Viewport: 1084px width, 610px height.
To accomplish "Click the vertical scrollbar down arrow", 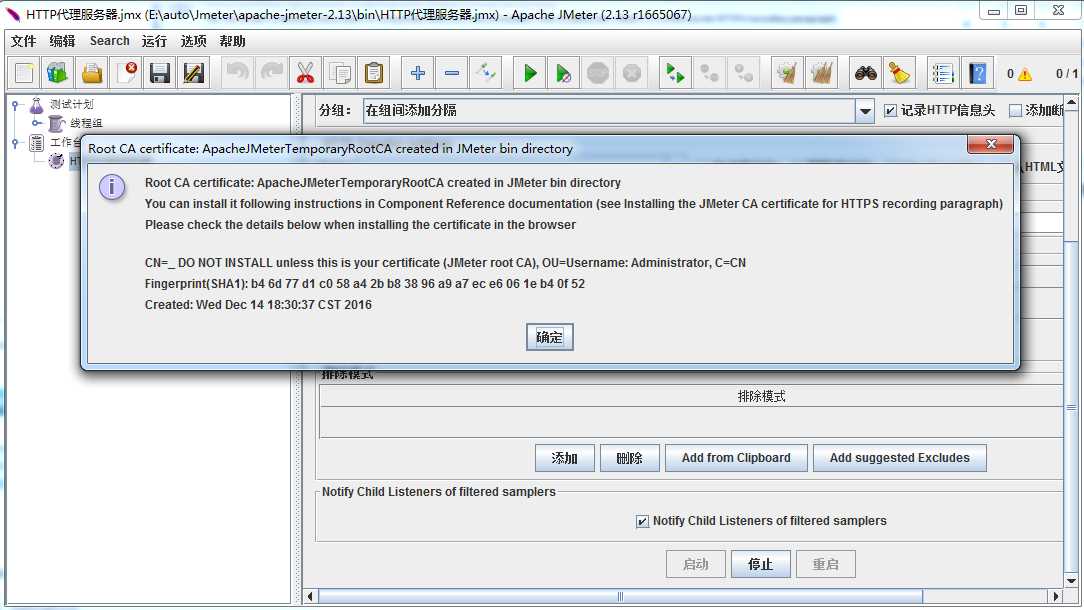I will (1071, 581).
